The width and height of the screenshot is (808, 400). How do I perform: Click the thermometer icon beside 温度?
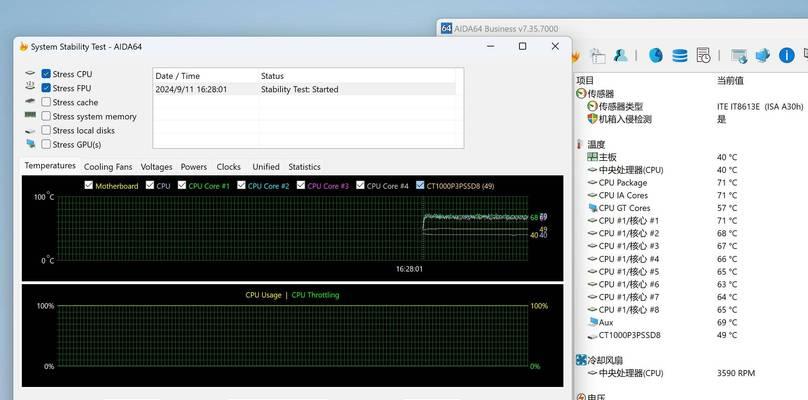click(580, 144)
